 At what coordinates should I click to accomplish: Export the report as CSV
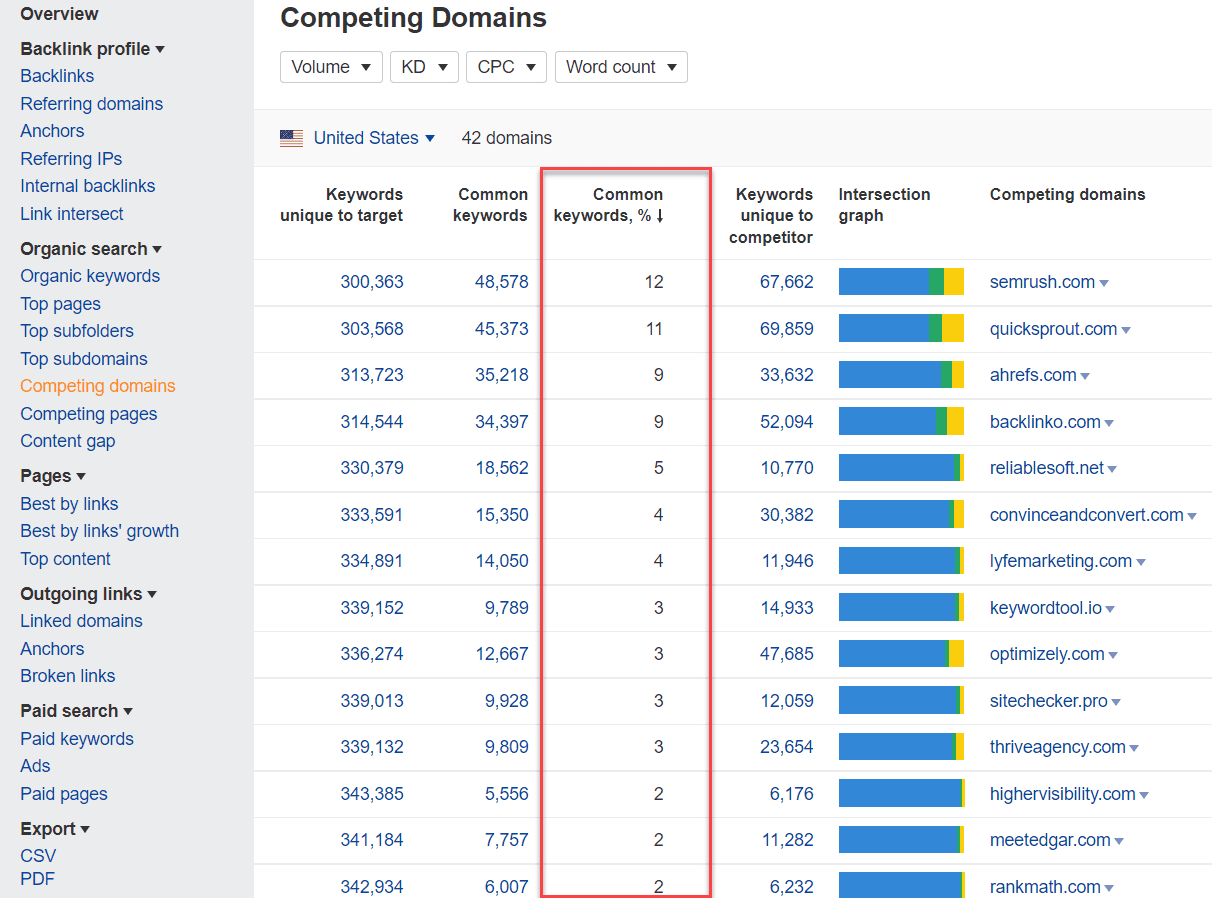click(37, 855)
